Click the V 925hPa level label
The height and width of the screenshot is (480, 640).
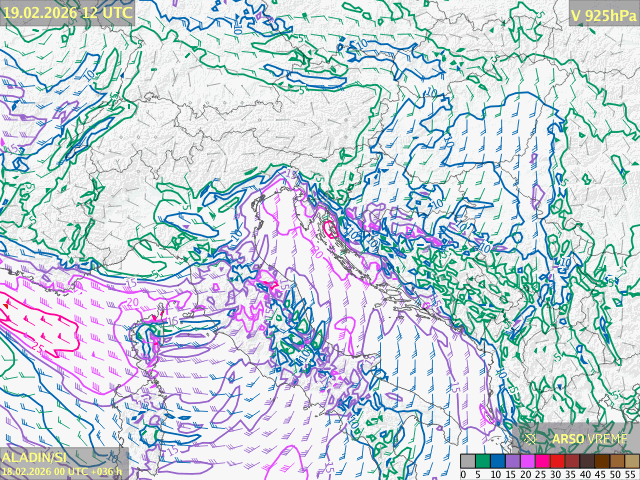(x=602, y=14)
